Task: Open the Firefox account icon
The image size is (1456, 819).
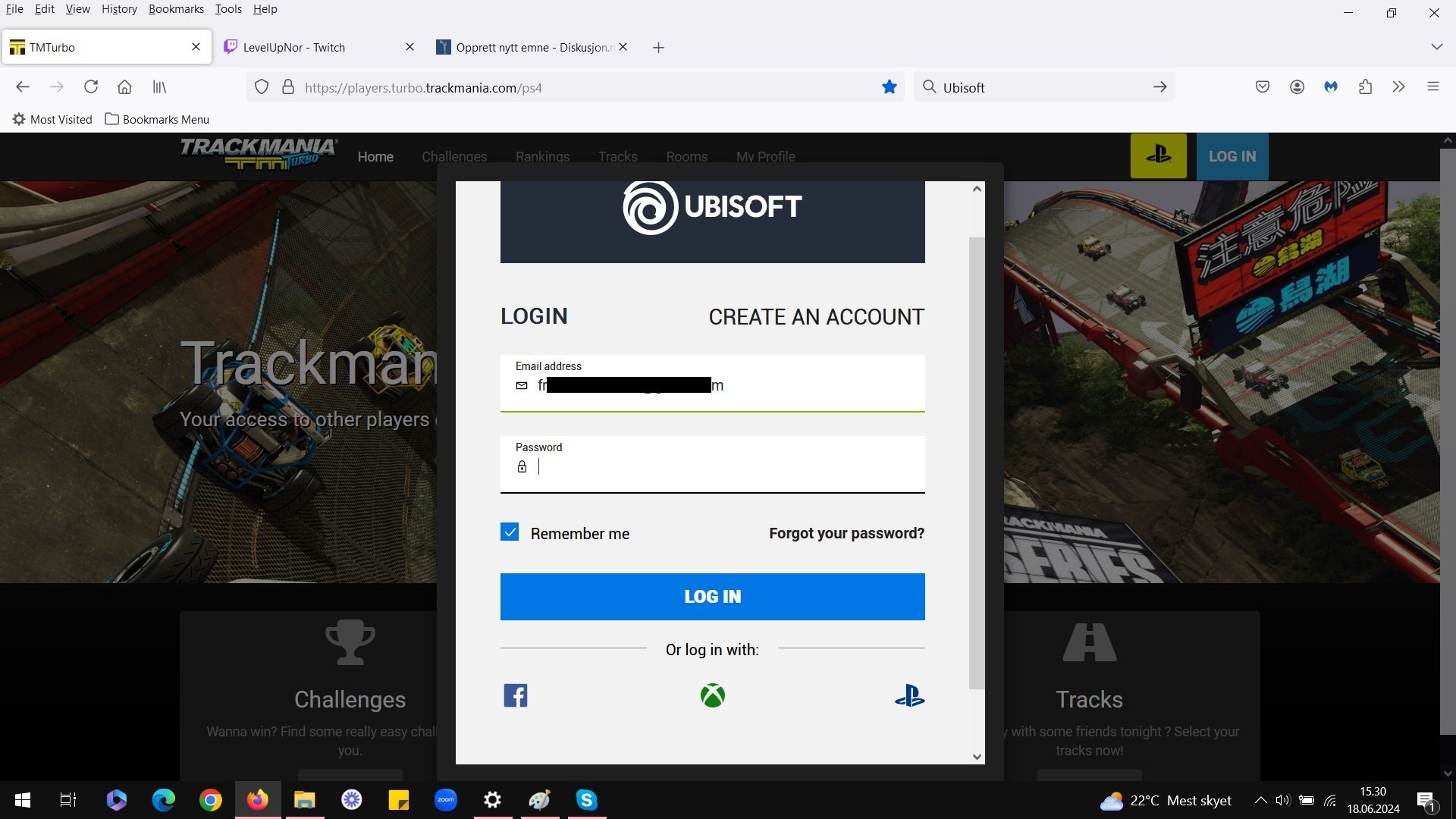Action: (1297, 87)
